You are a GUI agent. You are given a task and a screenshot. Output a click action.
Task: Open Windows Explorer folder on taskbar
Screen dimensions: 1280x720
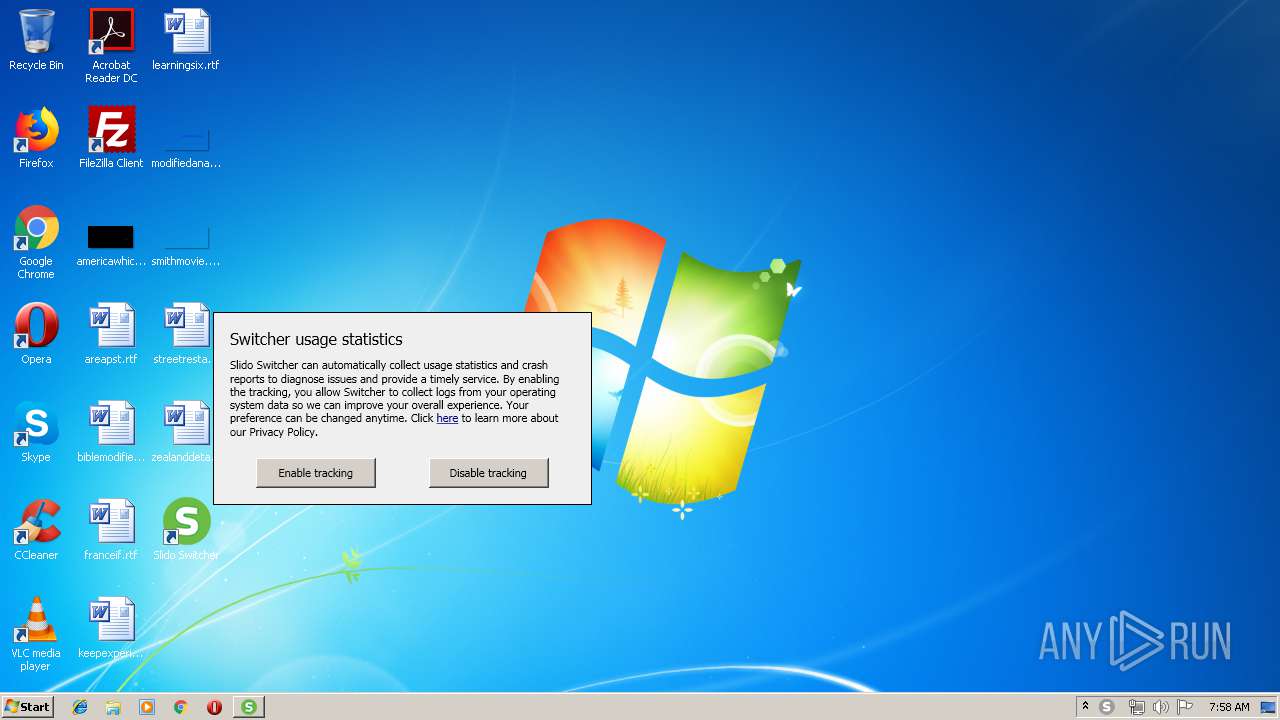pos(113,707)
